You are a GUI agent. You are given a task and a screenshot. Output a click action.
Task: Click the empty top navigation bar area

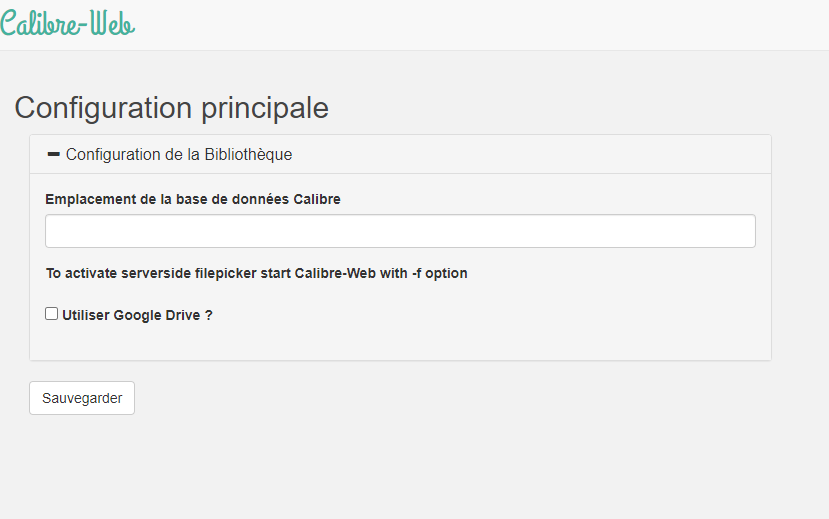476,25
